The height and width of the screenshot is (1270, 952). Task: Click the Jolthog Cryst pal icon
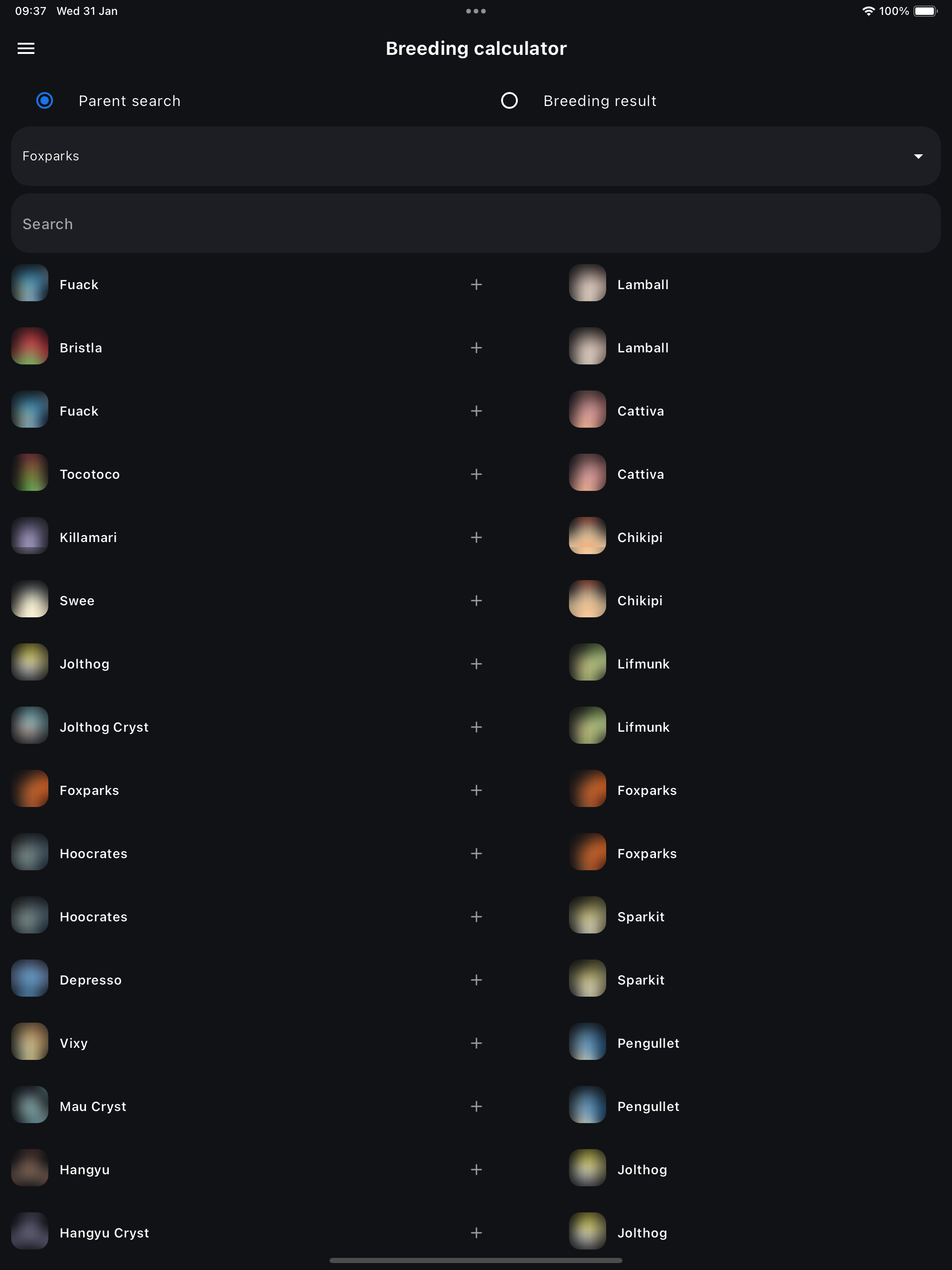[30, 725]
